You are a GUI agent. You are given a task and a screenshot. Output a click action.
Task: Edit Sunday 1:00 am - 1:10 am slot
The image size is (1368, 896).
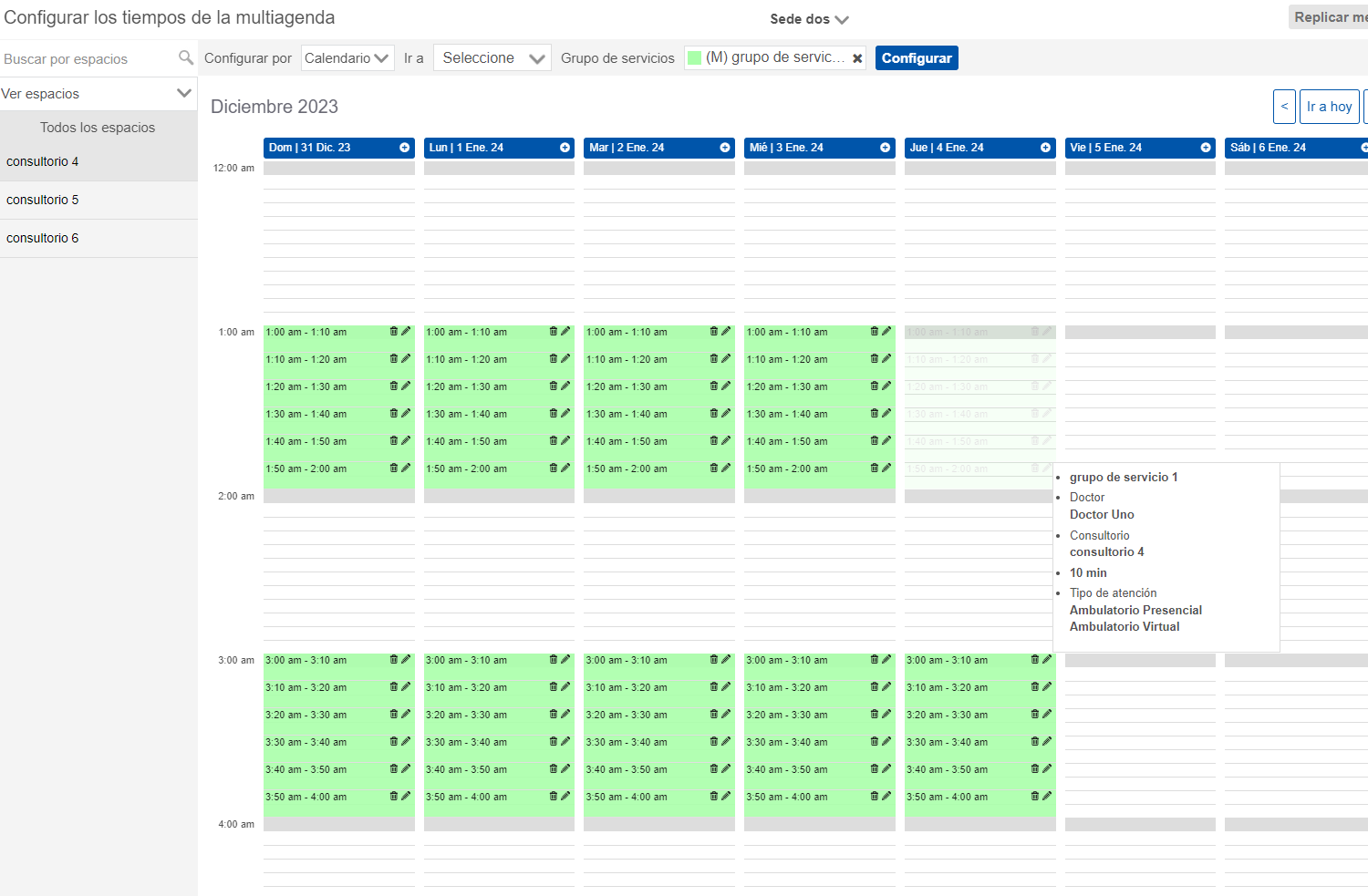tap(406, 332)
